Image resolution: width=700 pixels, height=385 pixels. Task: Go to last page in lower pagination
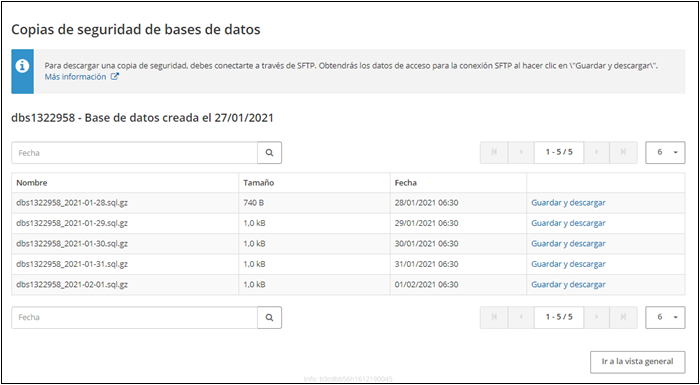623,318
